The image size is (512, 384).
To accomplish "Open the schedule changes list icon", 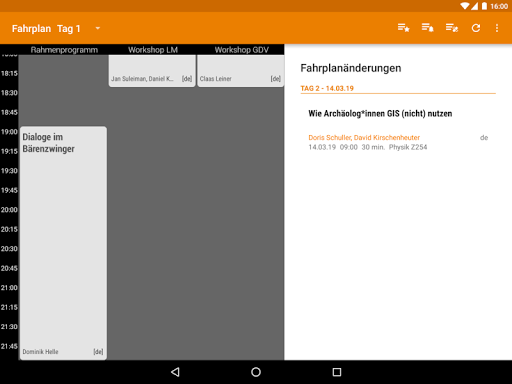I will (452, 28).
